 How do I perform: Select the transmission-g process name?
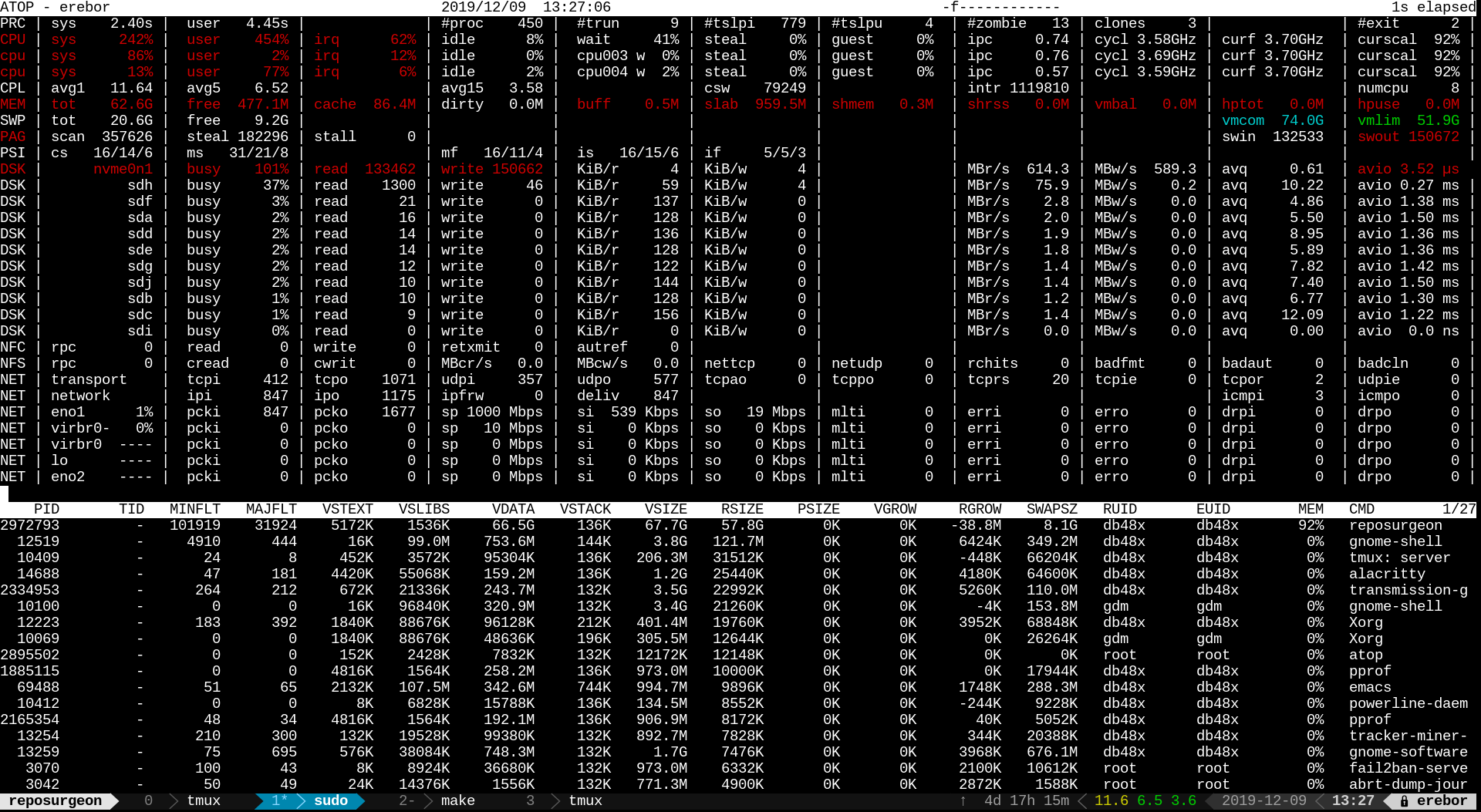click(1408, 591)
